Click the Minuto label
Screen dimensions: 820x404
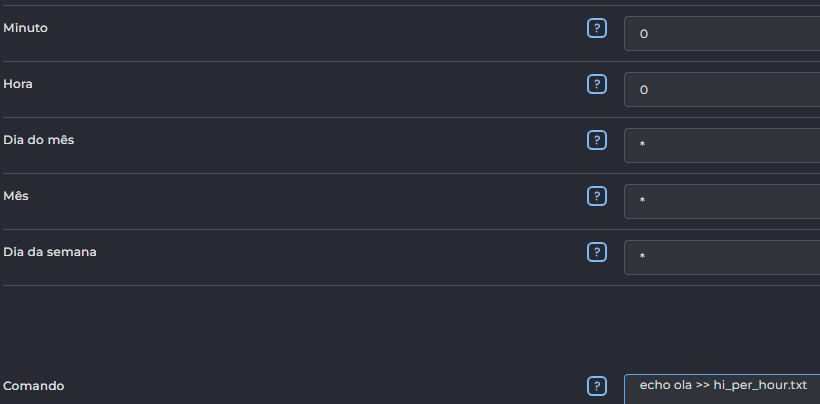coord(25,28)
